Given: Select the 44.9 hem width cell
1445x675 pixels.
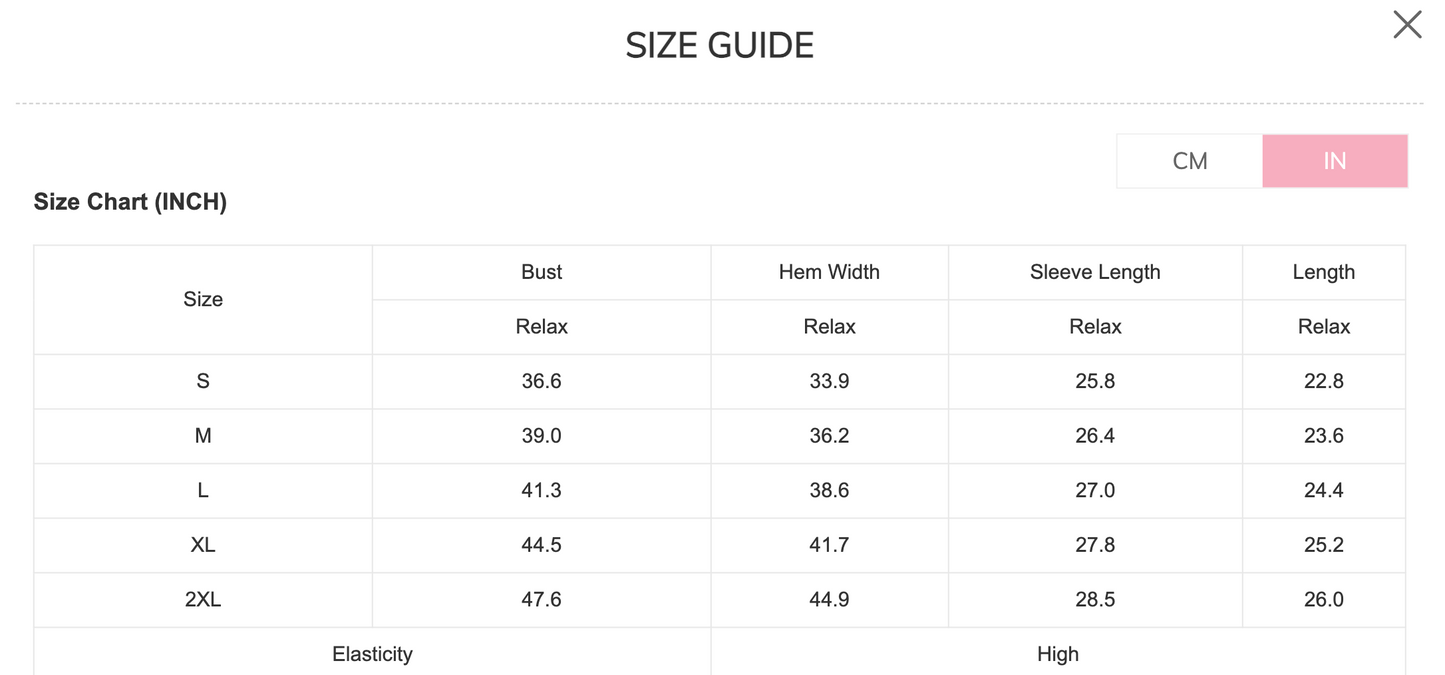Looking at the screenshot, I should pos(829,599).
